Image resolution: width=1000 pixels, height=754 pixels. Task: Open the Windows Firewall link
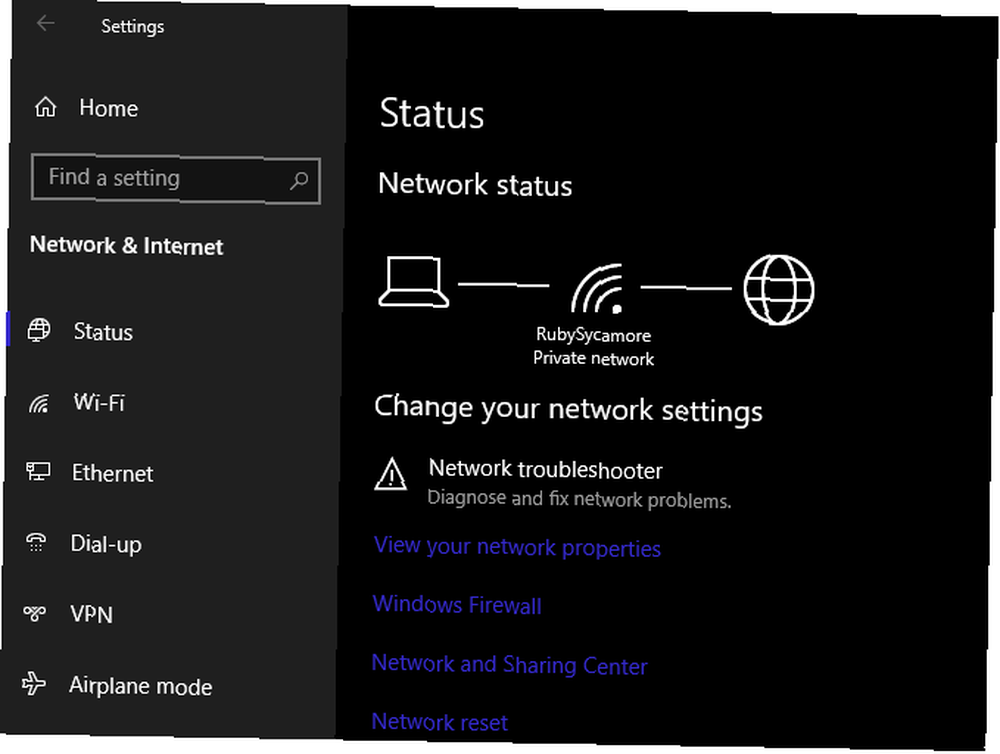click(457, 604)
